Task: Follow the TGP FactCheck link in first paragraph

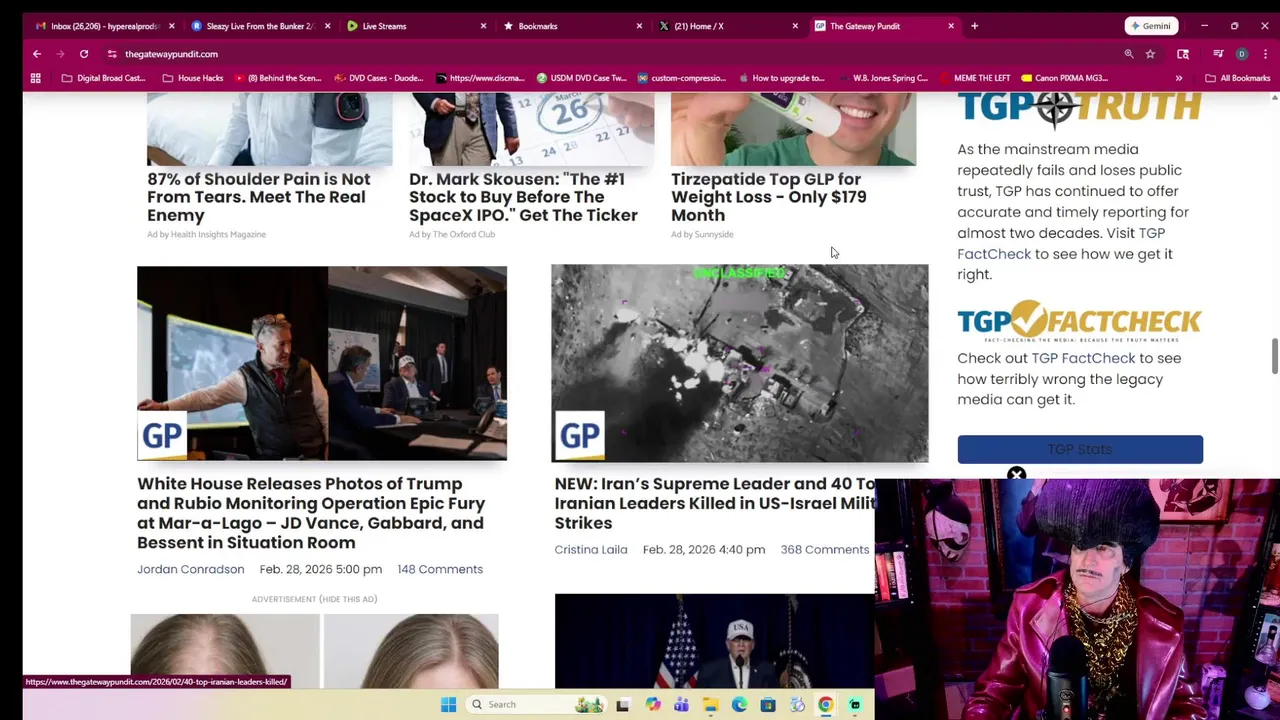Action: (1061, 243)
